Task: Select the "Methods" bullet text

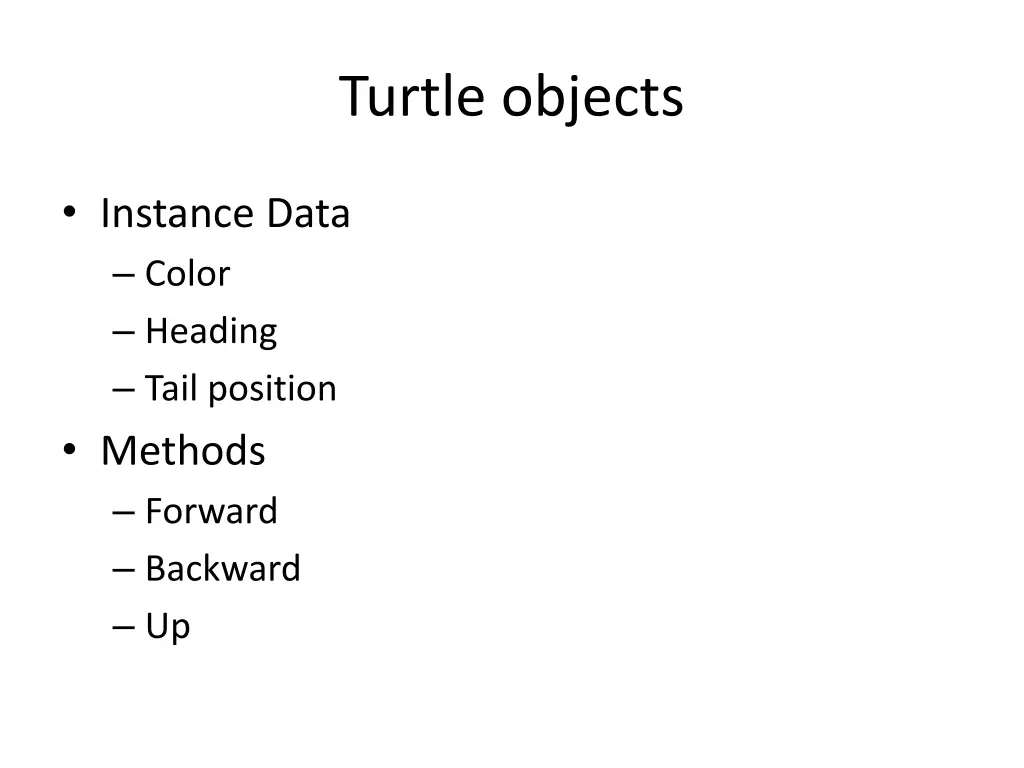Action: coord(183,451)
